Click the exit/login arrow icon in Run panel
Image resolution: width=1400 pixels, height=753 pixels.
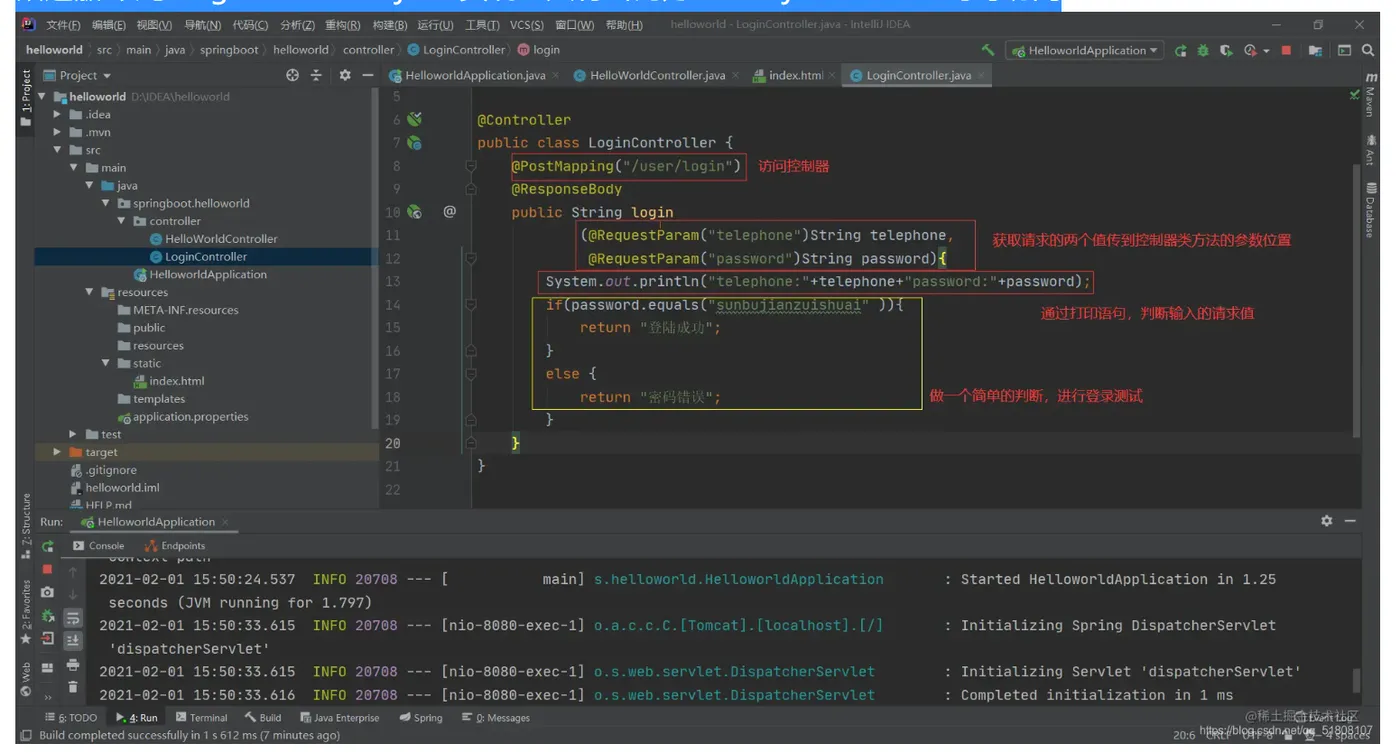click(47, 639)
